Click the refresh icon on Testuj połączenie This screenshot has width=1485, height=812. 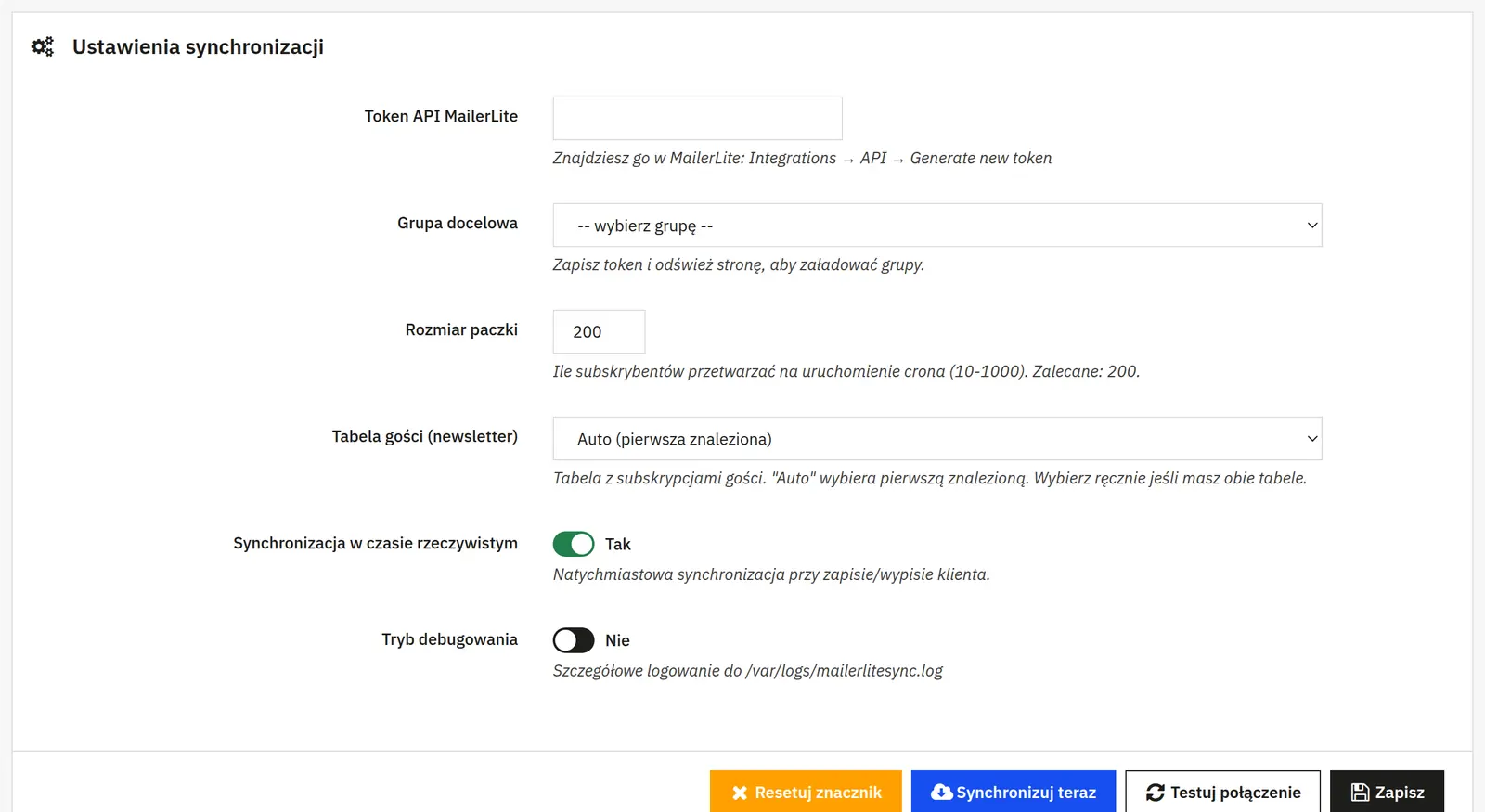1156,793
